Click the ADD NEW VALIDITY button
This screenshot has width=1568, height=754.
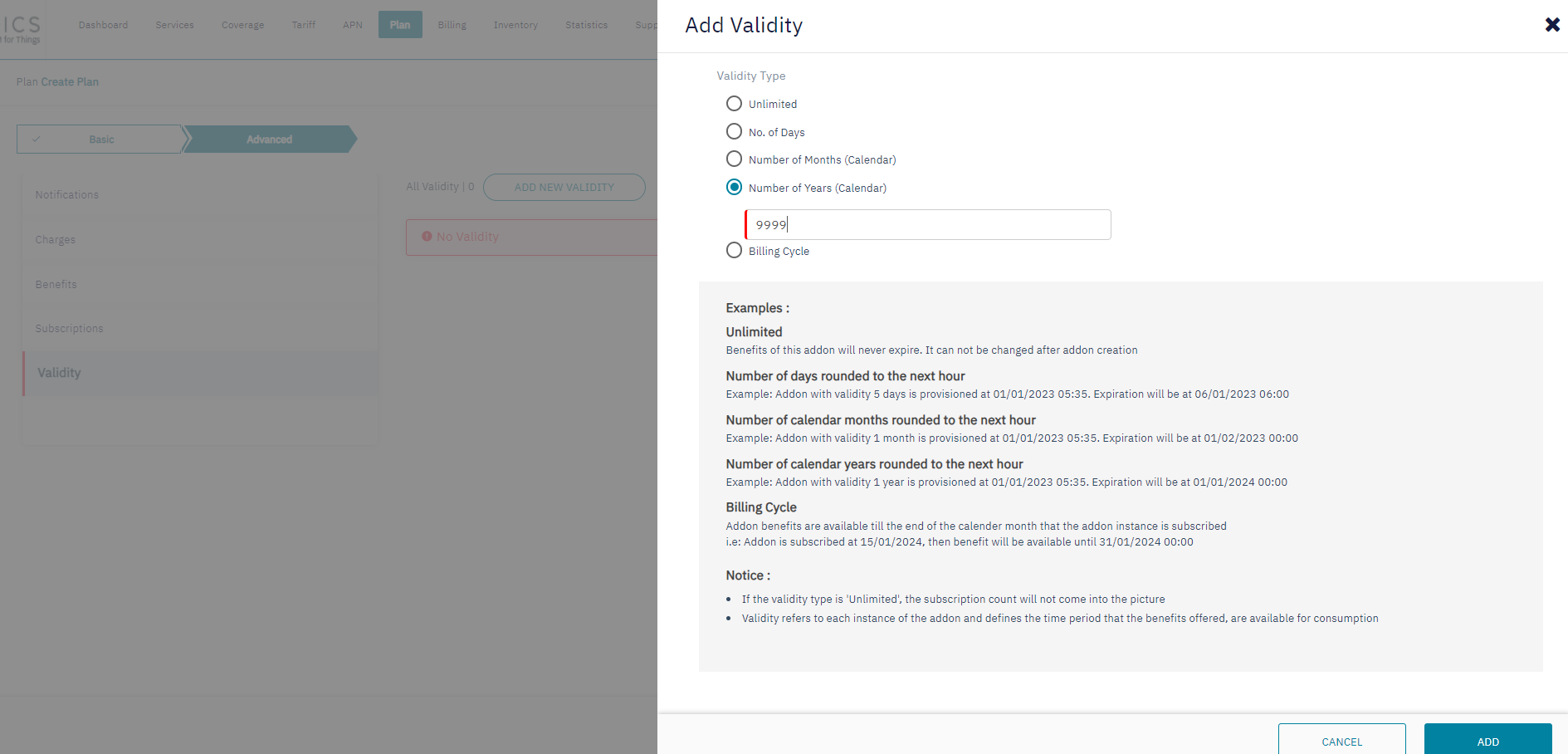tap(564, 188)
